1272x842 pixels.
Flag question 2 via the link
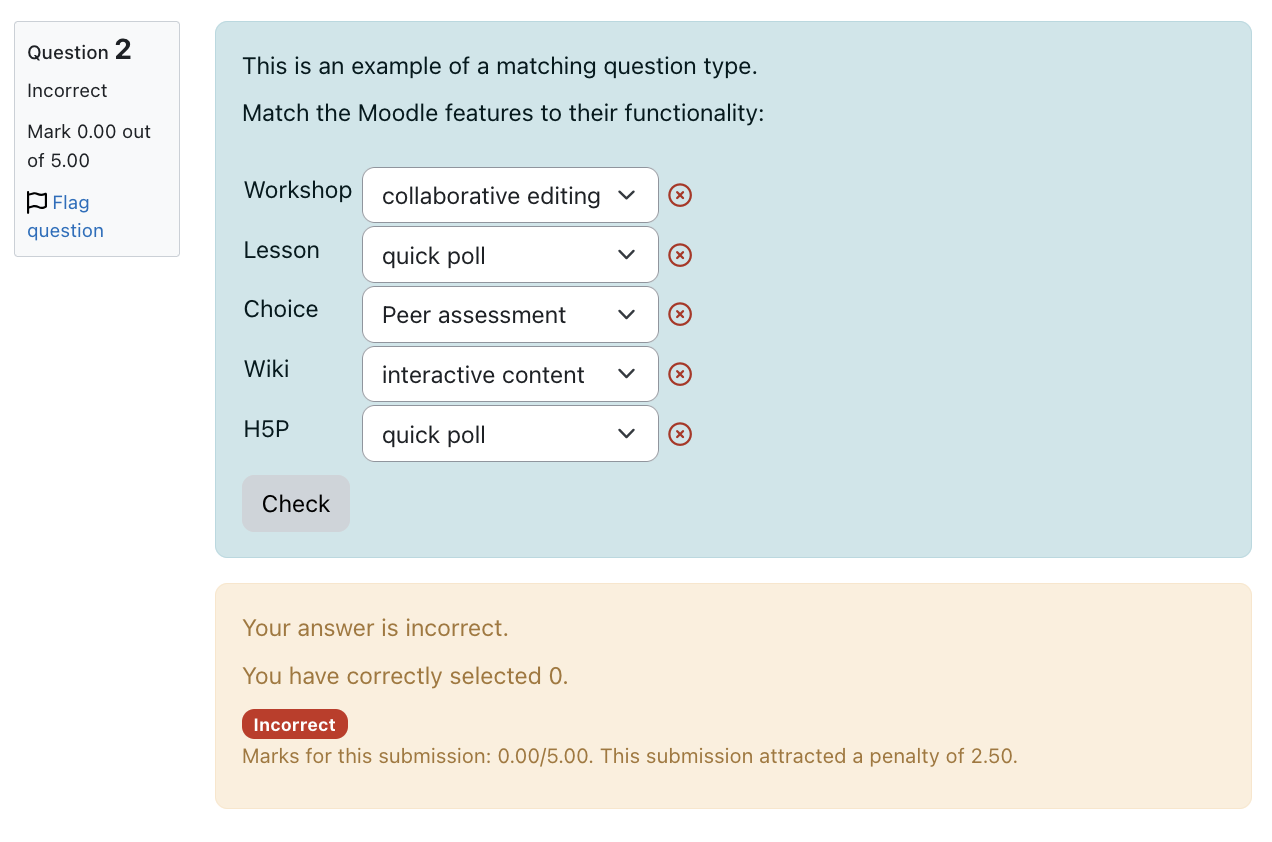tap(65, 216)
